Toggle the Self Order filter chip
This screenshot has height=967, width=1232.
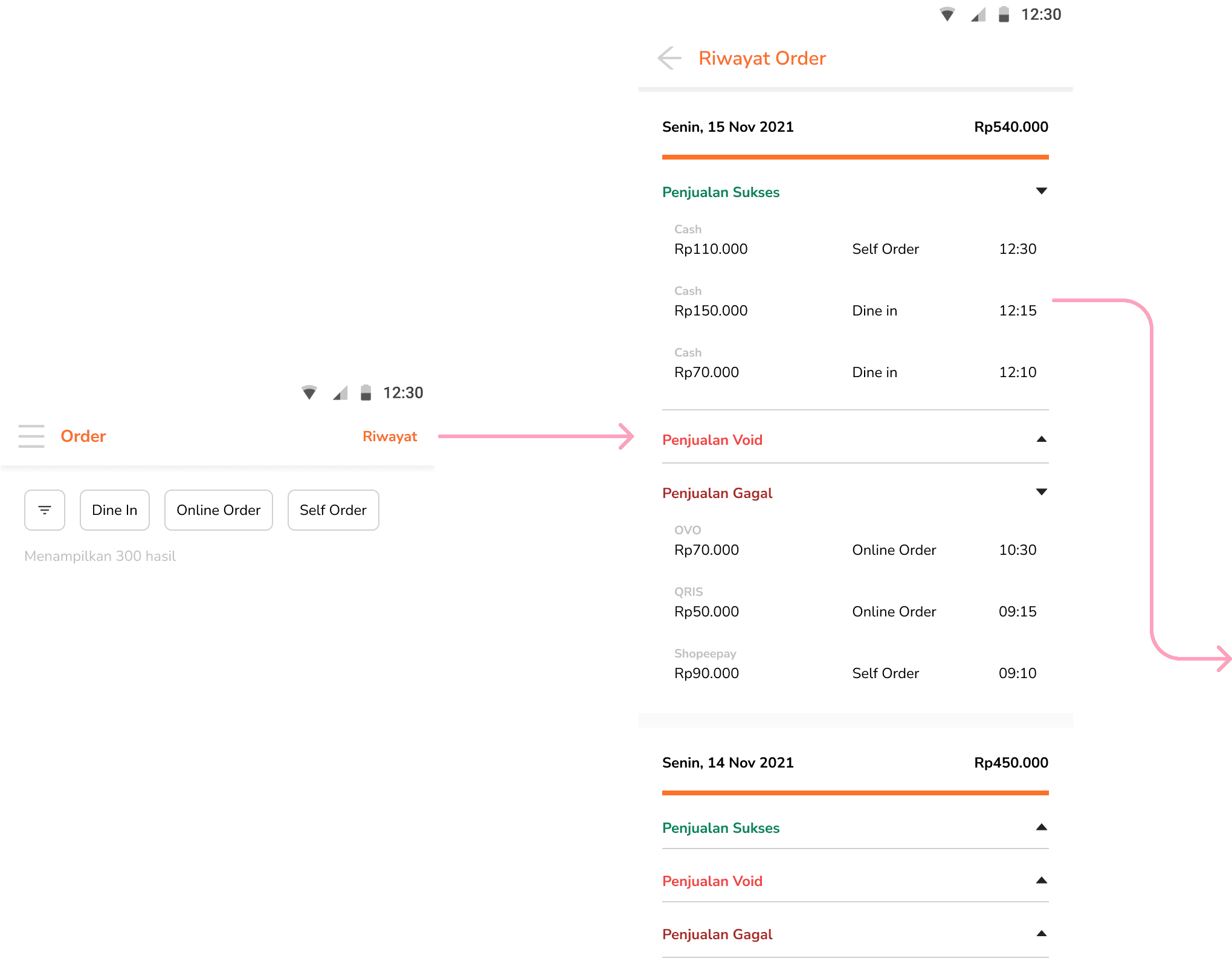(x=333, y=510)
